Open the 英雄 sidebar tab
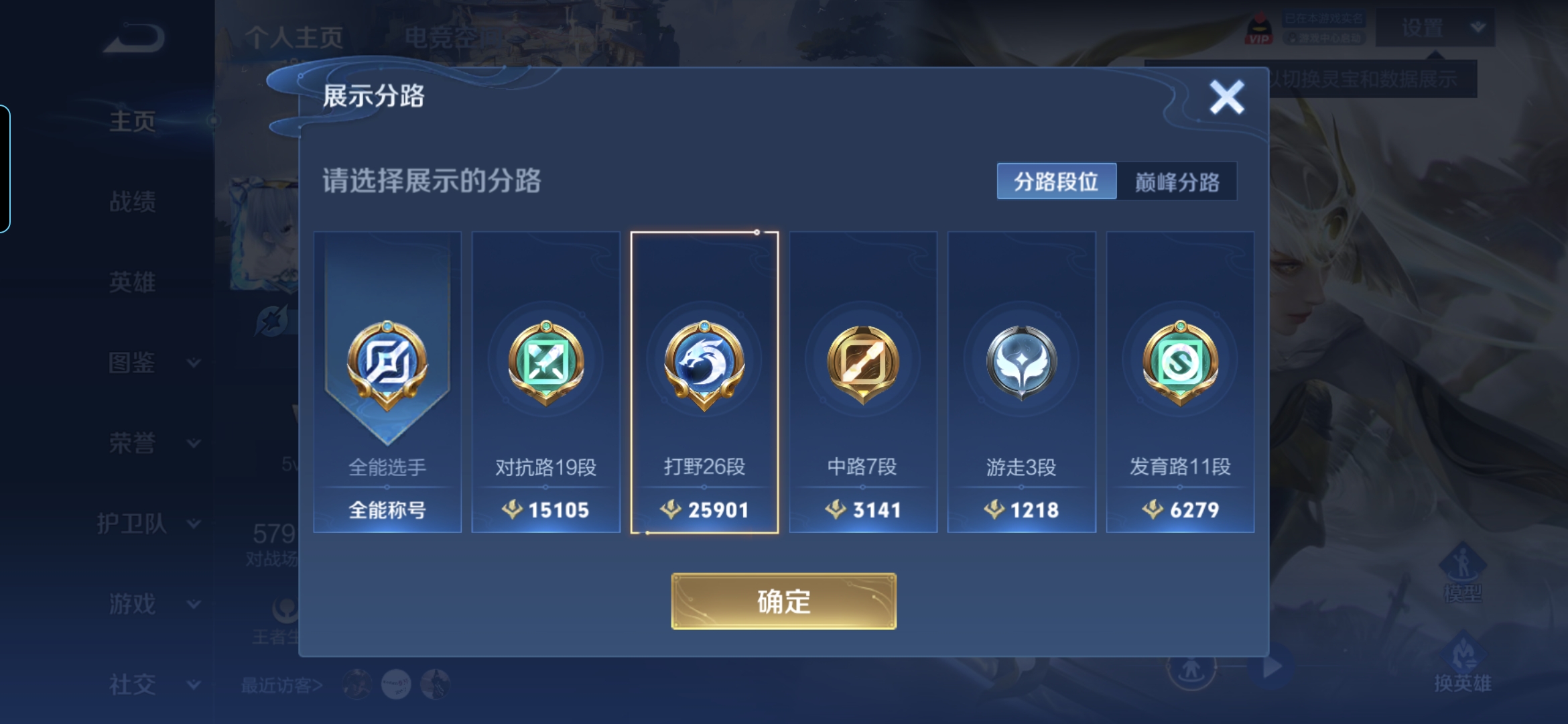 click(x=132, y=282)
